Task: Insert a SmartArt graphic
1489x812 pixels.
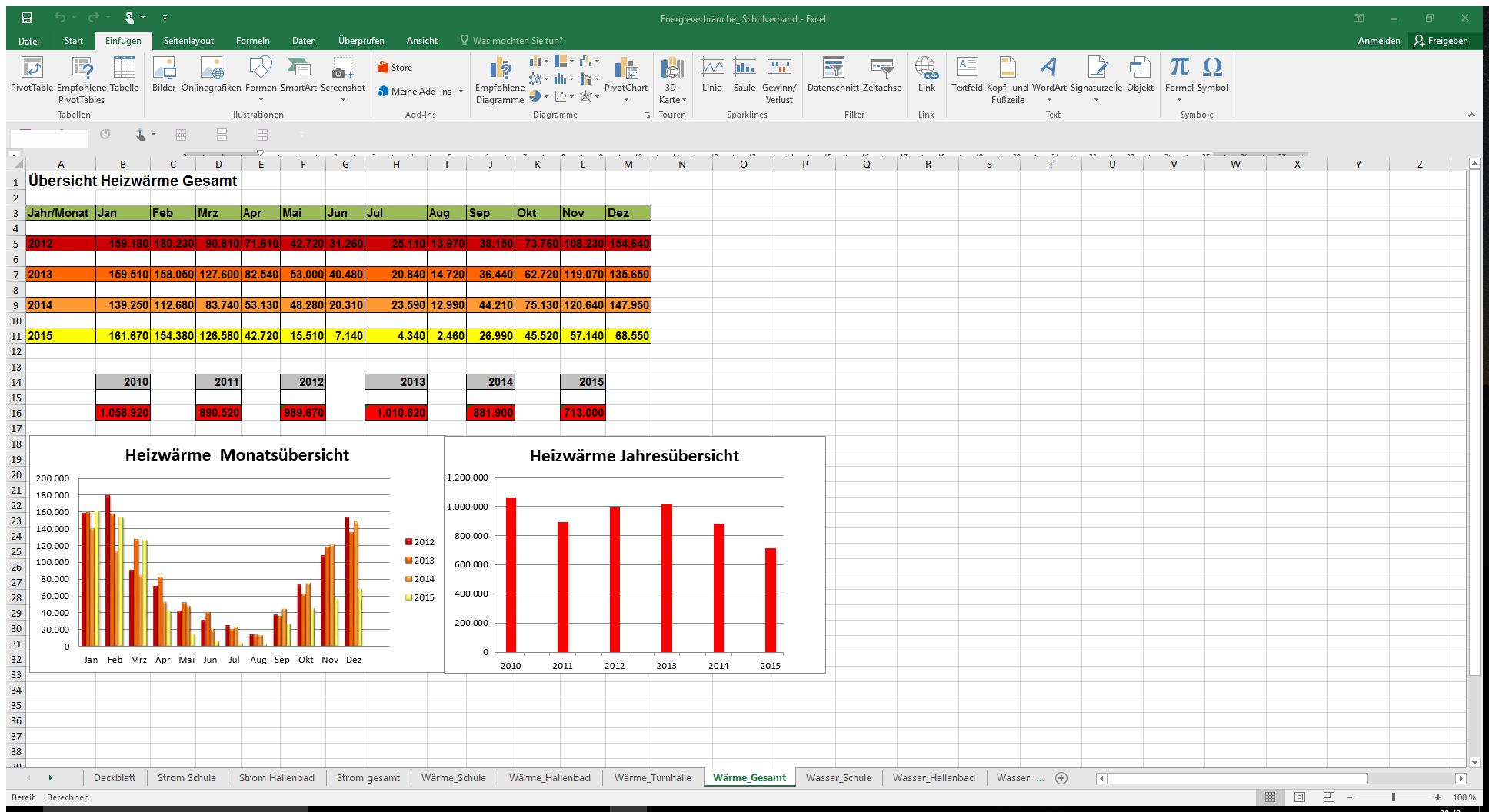Action: pos(298,75)
